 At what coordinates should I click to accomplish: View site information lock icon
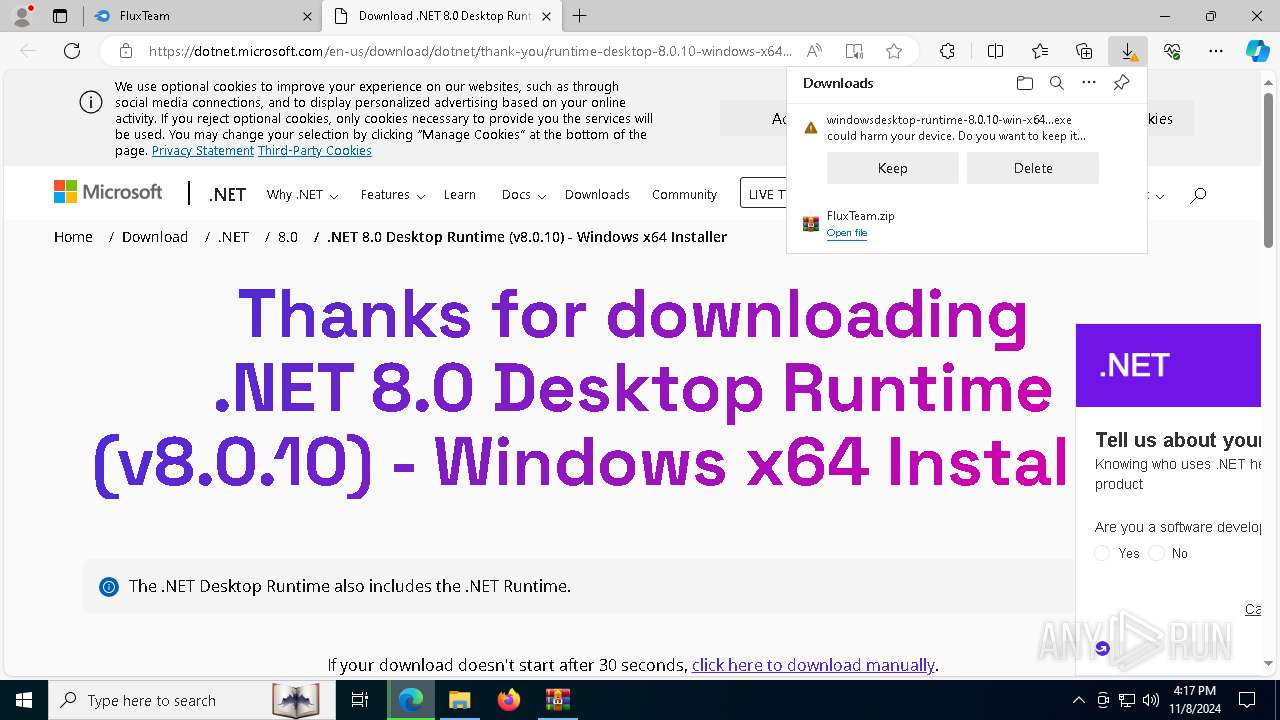coord(125,51)
